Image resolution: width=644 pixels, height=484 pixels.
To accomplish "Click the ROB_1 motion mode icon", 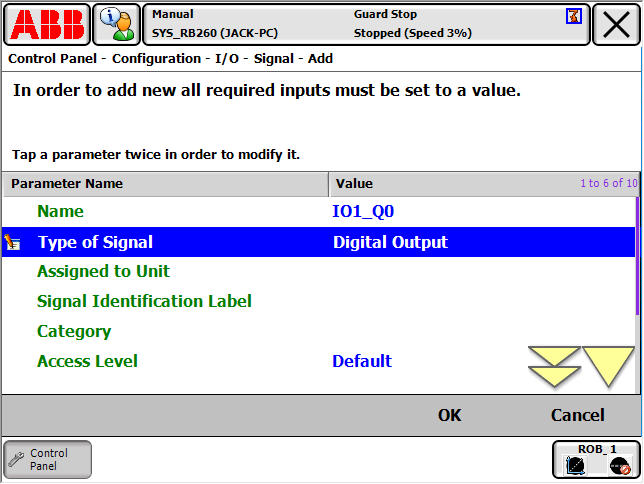I will pyautogui.click(x=619, y=466).
